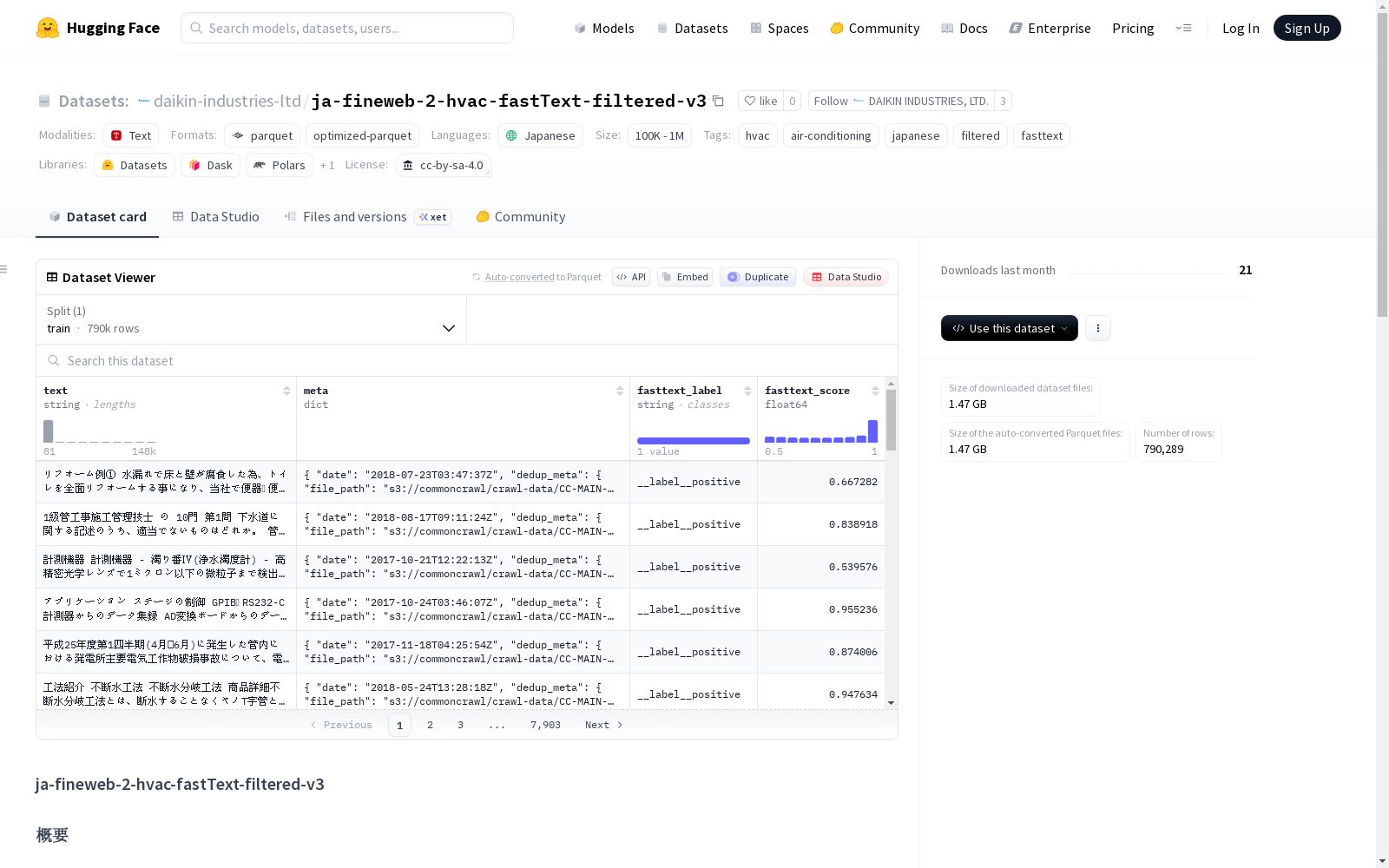Click the API button in Dataset Viewer
Screen dimensions: 1389x868
tap(631, 277)
